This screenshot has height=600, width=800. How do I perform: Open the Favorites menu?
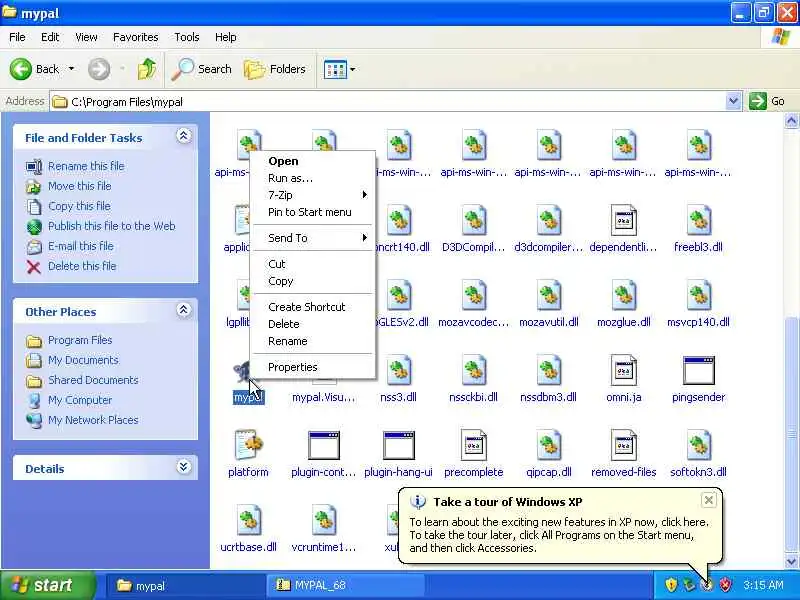click(x=135, y=37)
